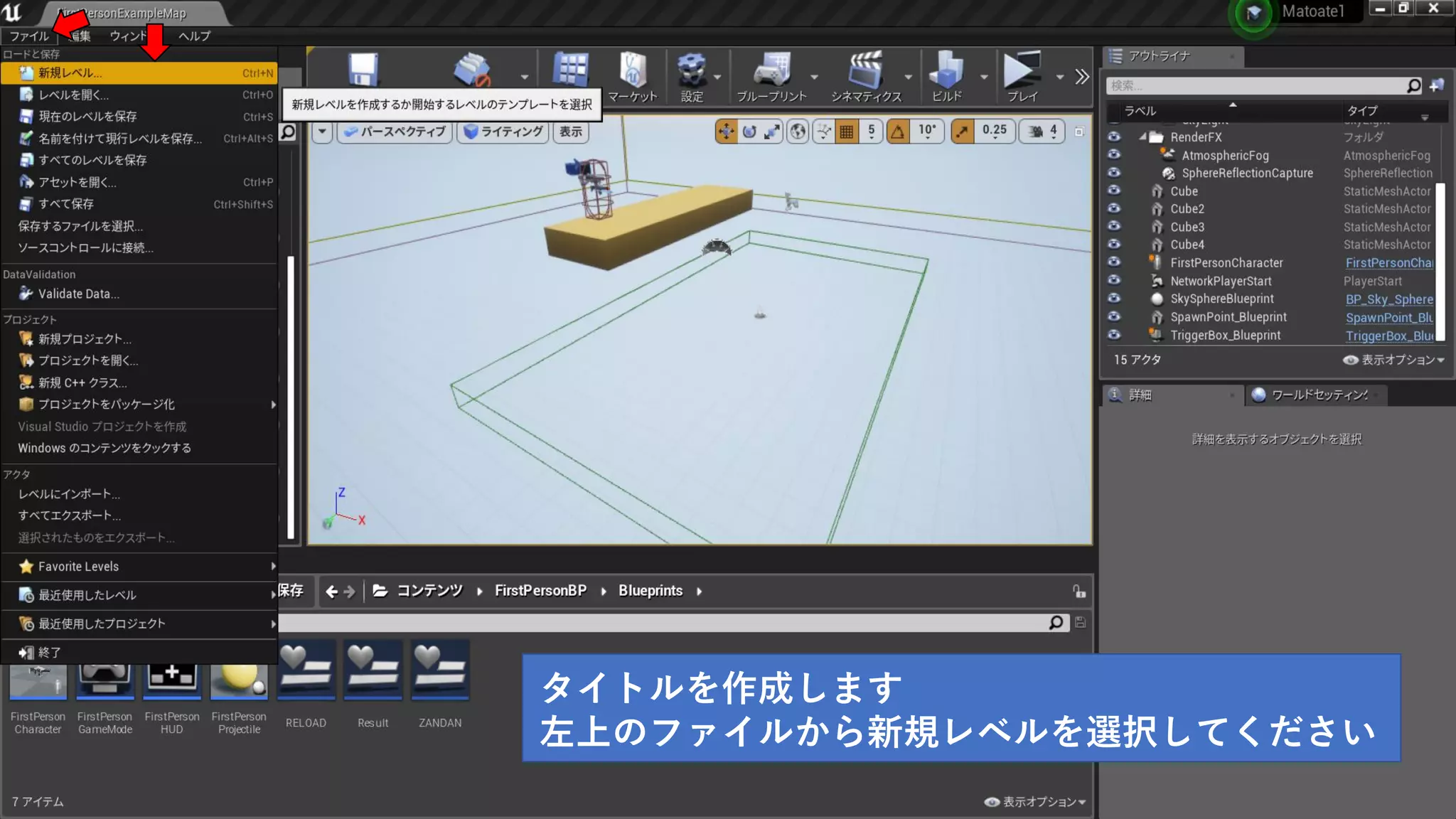Screen dimensions: 1456x819
Task: Toggle visibility of the FirstPersonCharacter actor
Action: 1114,262
